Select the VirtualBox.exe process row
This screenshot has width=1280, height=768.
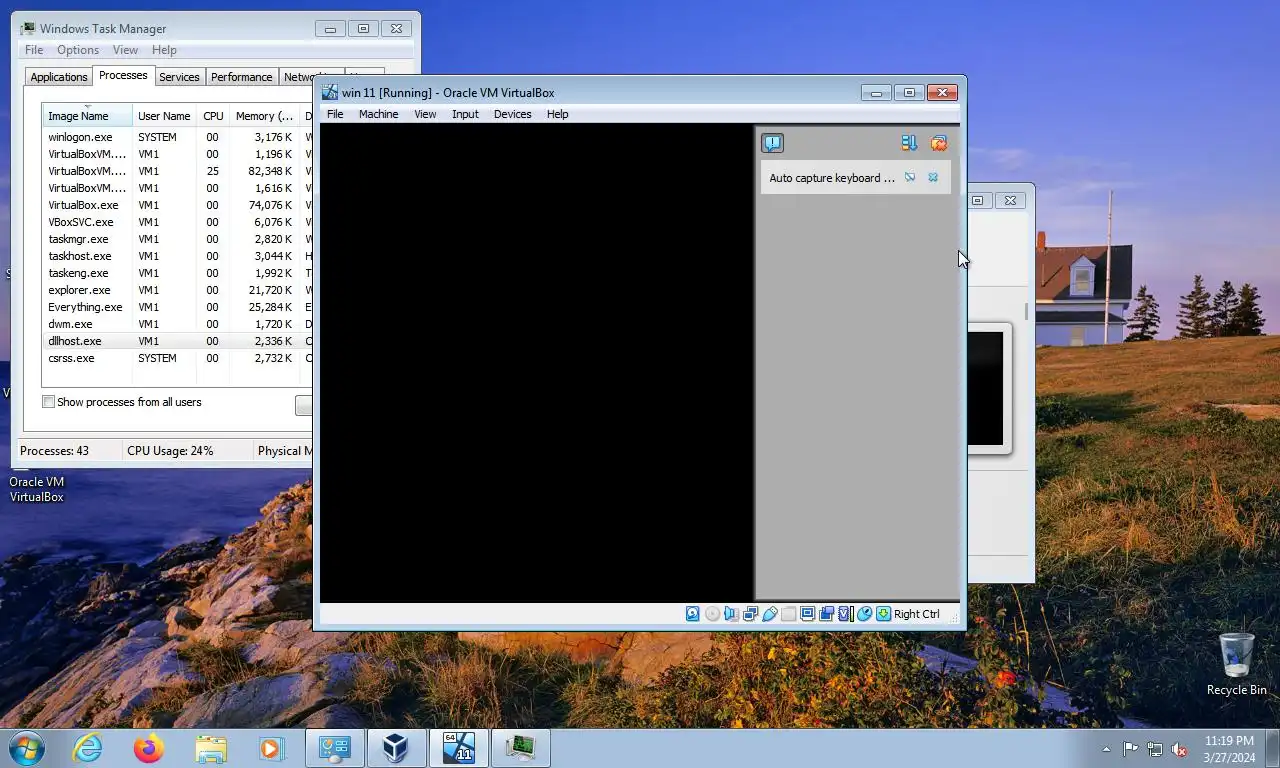176,205
